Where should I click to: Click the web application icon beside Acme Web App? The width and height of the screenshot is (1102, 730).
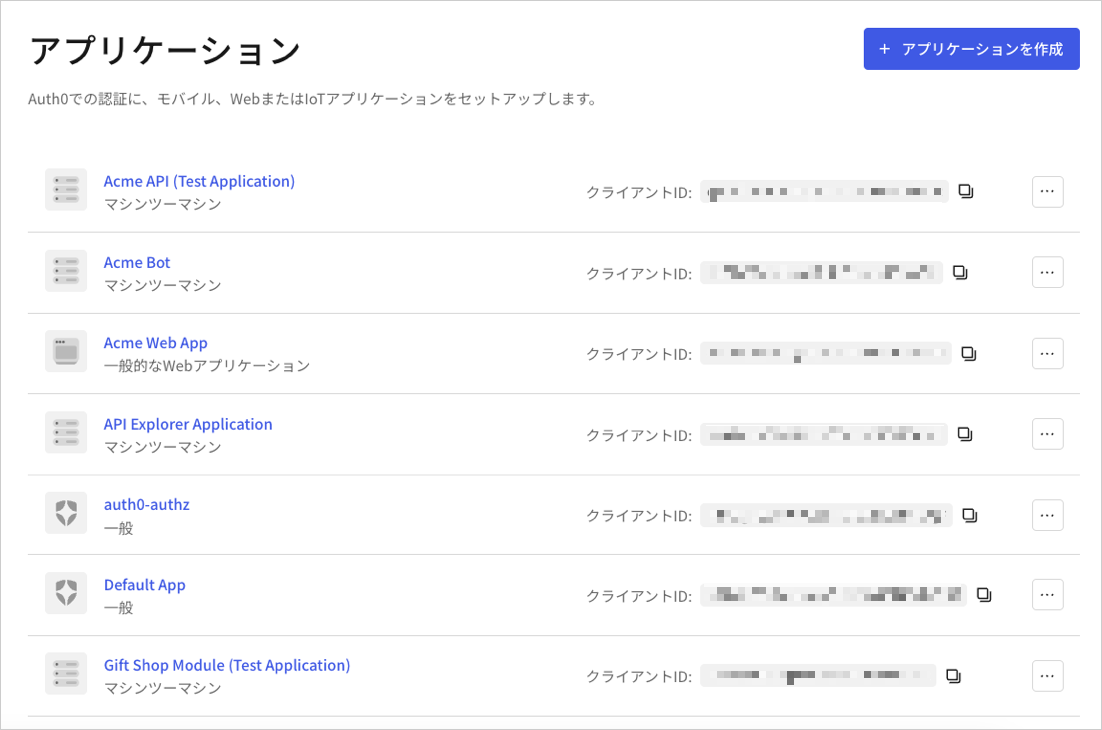tap(66, 351)
